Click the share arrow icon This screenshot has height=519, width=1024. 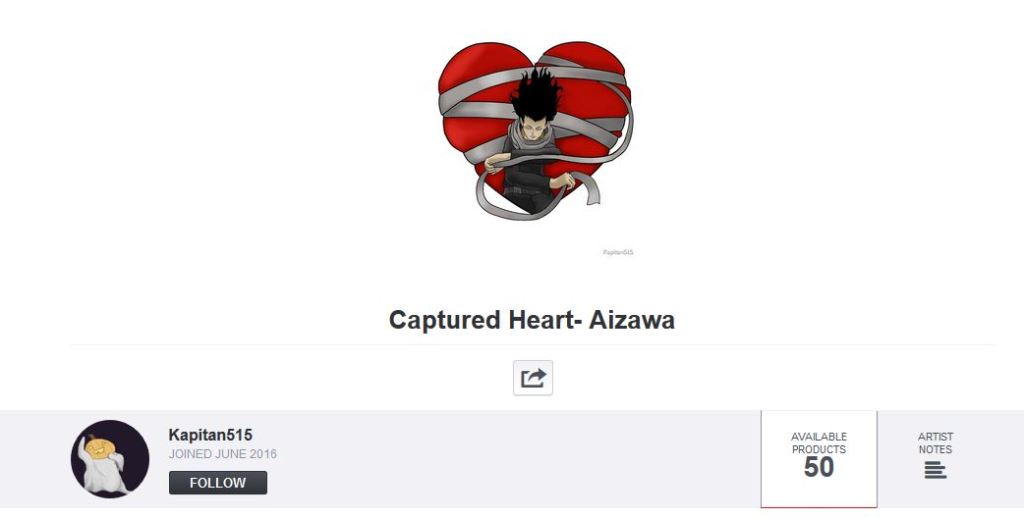tap(533, 378)
